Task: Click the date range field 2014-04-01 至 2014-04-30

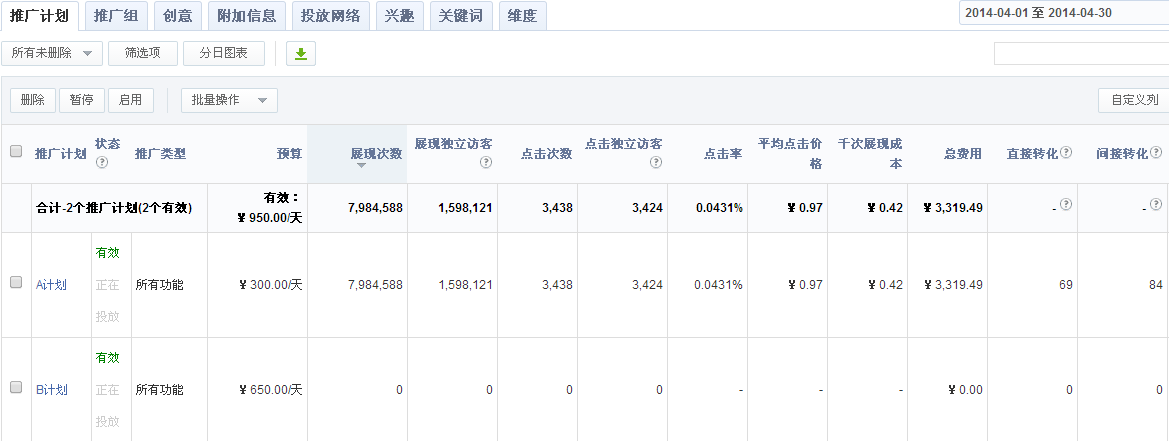Action: 1060,13
